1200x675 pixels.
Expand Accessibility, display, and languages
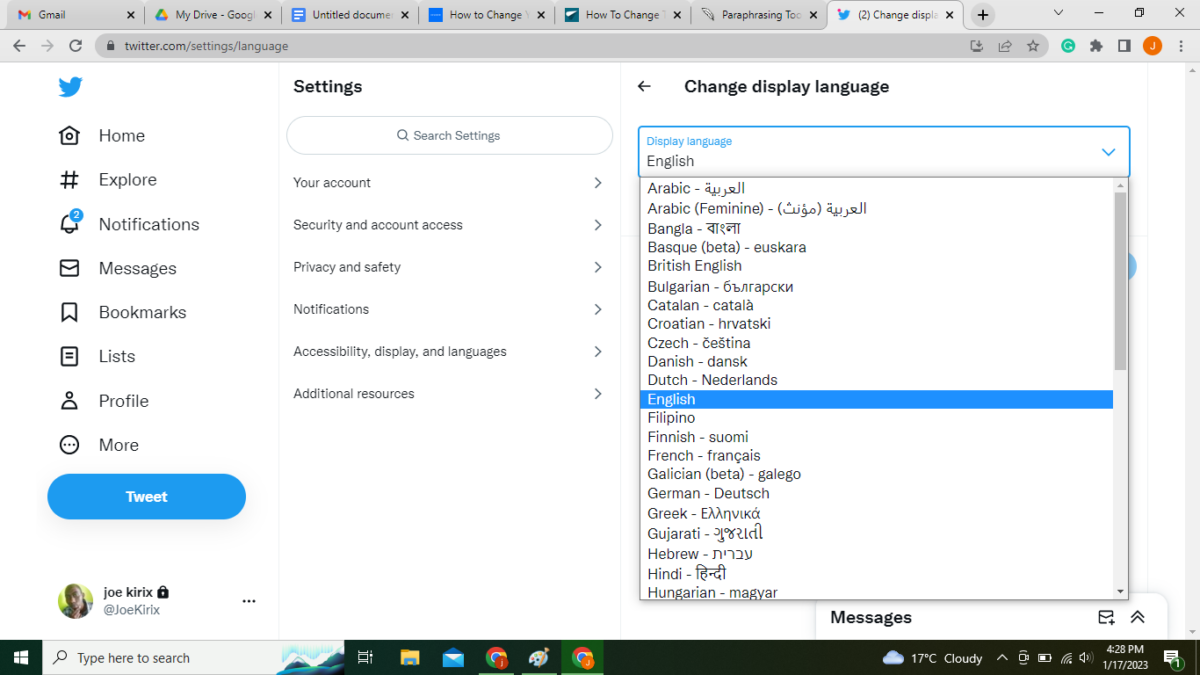pyautogui.click(x=449, y=351)
